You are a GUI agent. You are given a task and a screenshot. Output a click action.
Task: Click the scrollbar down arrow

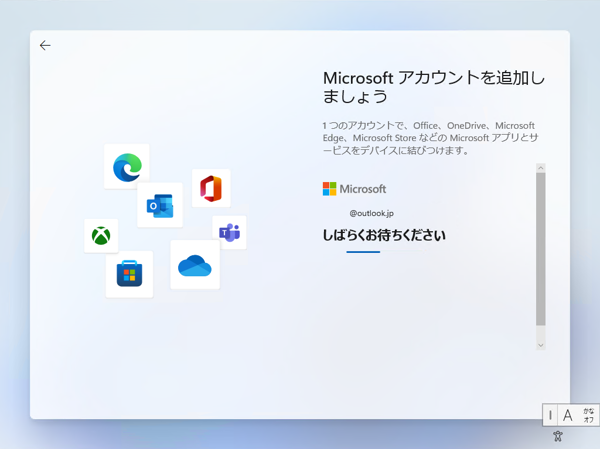click(541, 345)
